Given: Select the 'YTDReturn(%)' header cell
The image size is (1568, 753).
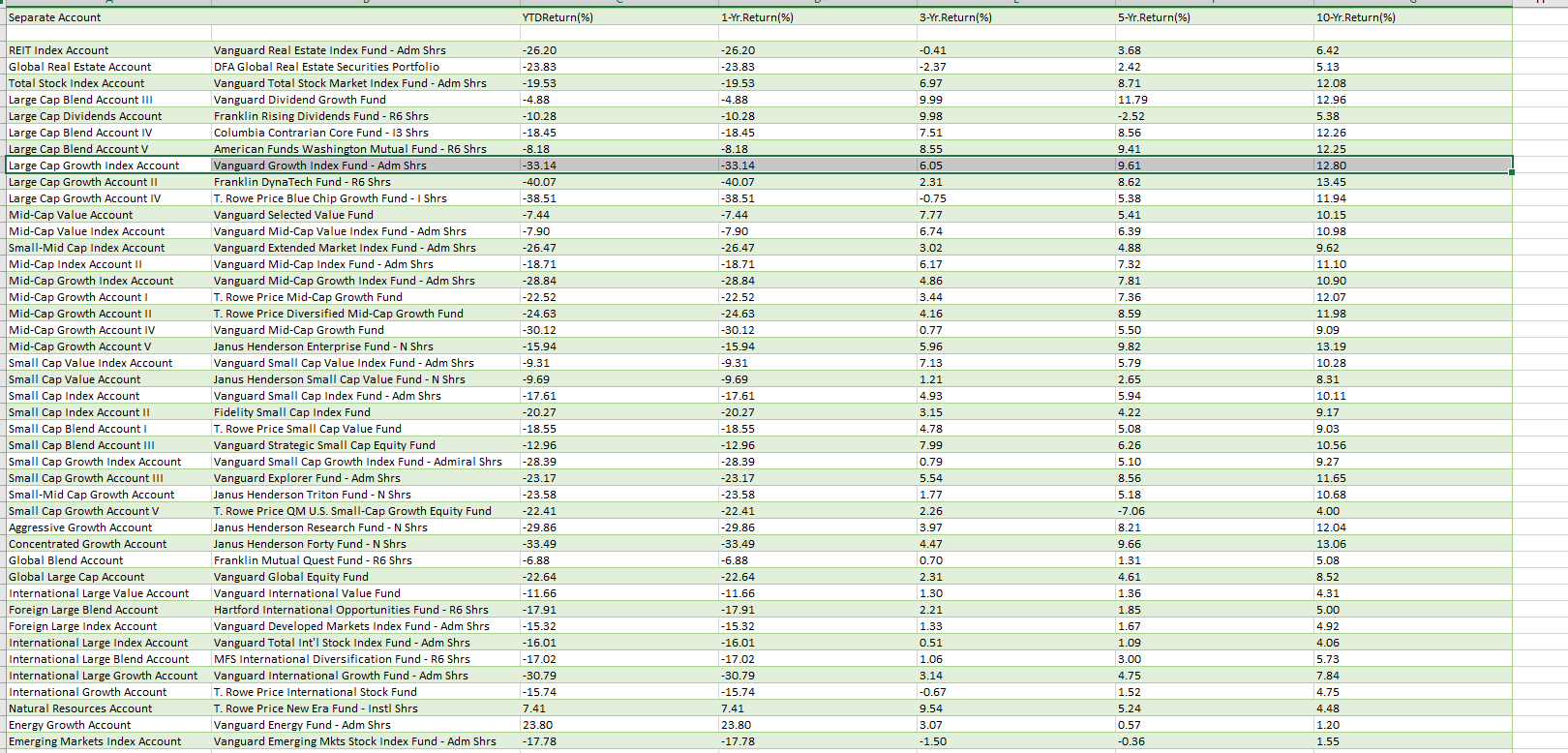Looking at the screenshot, I should pyautogui.click(x=619, y=17).
